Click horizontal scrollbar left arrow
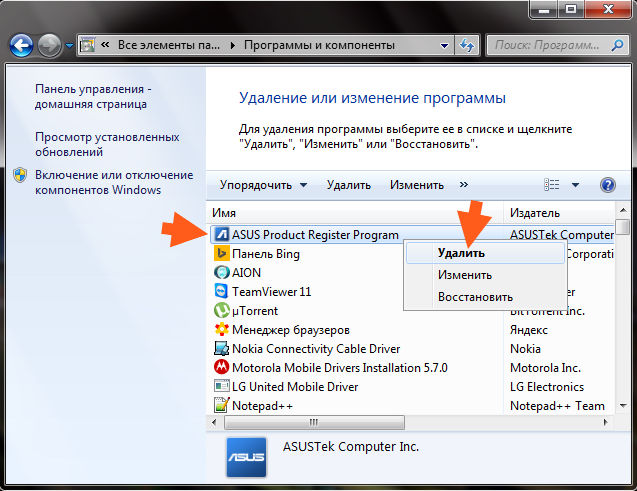 click(x=214, y=422)
